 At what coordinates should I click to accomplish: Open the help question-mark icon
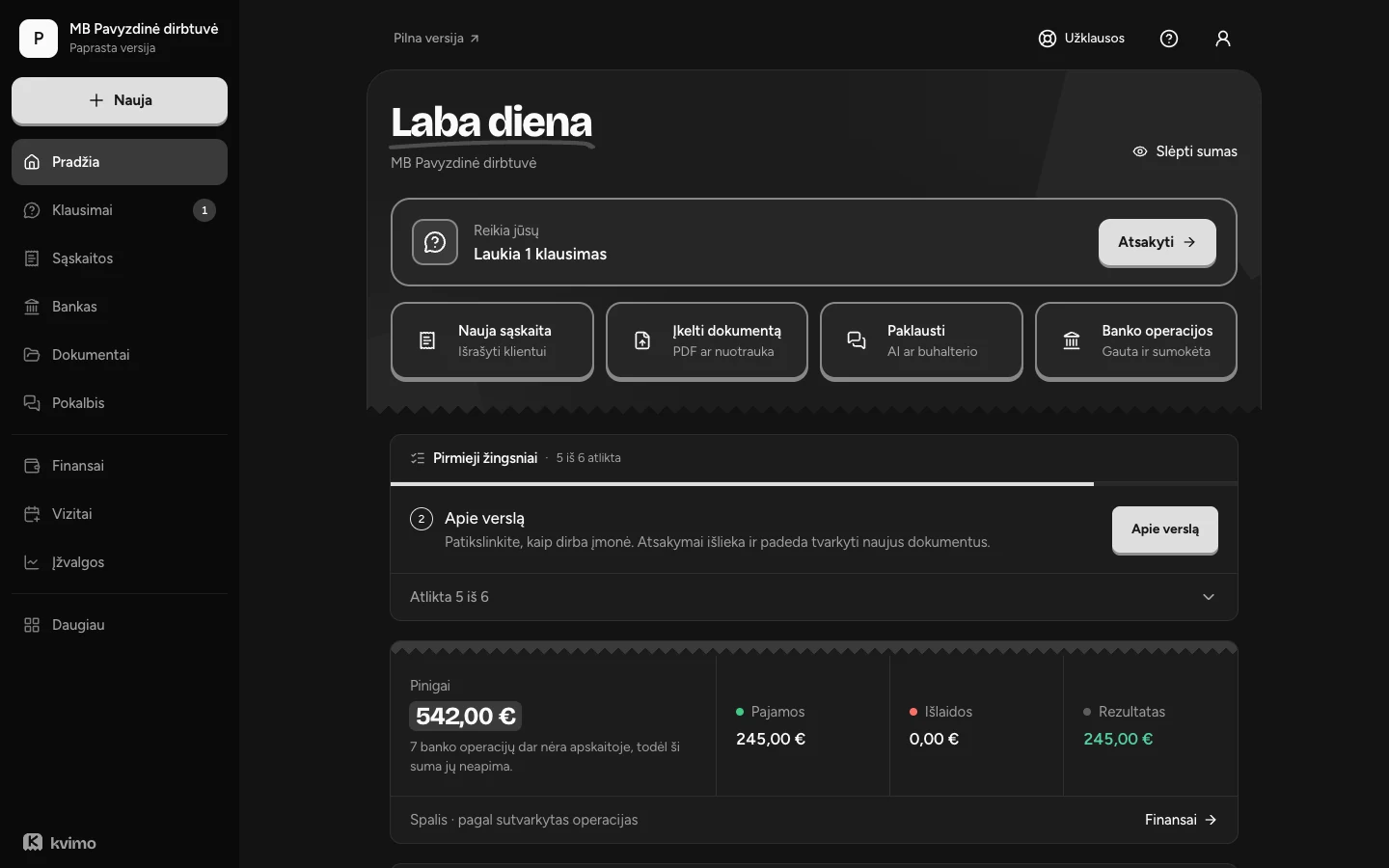1169,39
